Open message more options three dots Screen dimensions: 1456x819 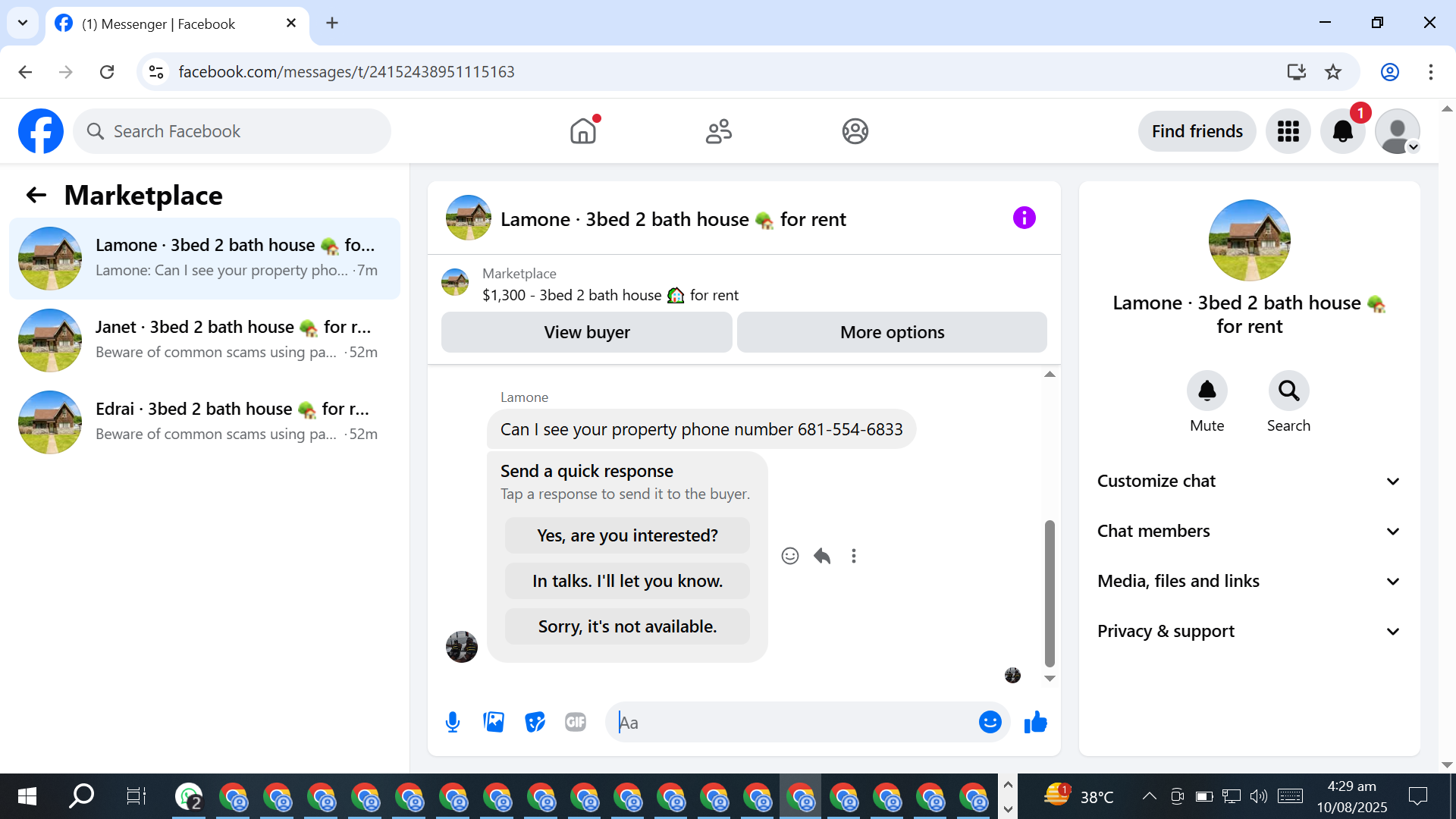(854, 556)
